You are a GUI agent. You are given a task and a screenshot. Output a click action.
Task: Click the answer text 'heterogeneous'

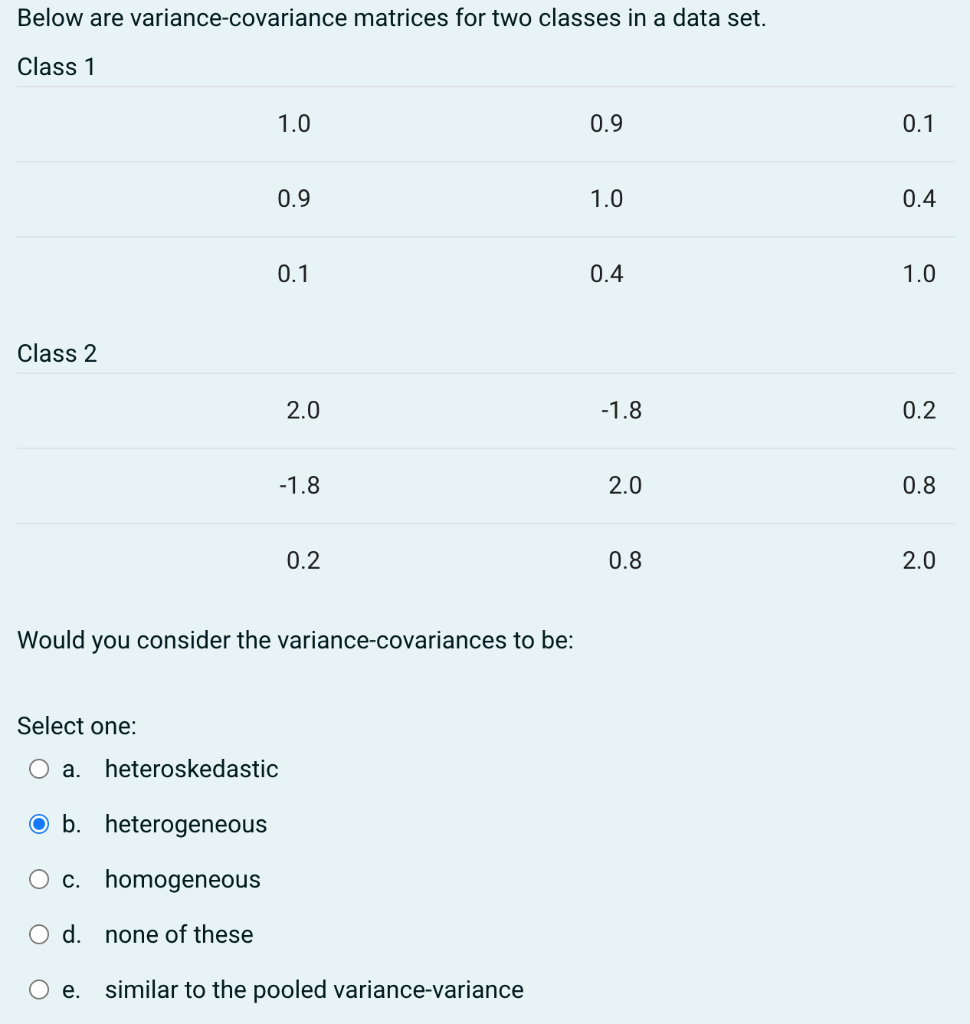(x=185, y=824)
